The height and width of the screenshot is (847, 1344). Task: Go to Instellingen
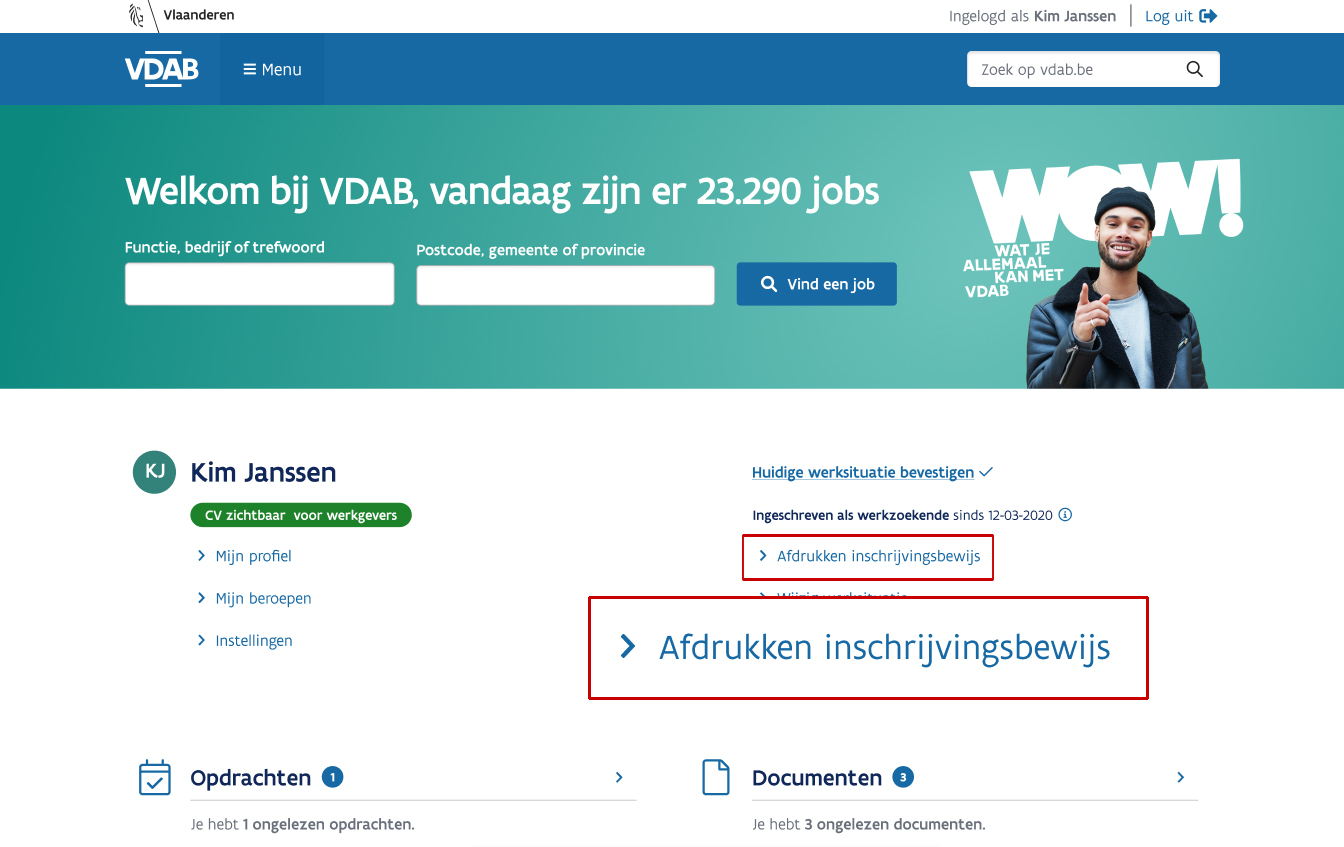click(254, 640)
